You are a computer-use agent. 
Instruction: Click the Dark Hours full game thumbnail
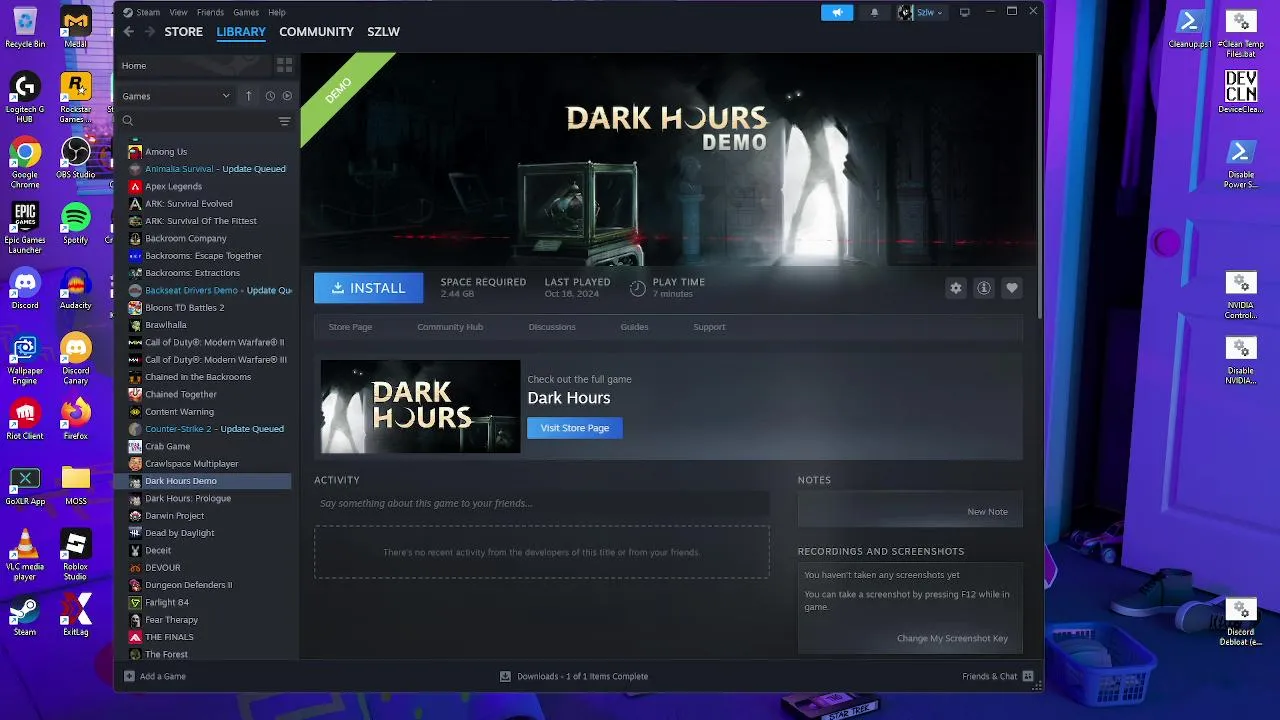[420, 406]
